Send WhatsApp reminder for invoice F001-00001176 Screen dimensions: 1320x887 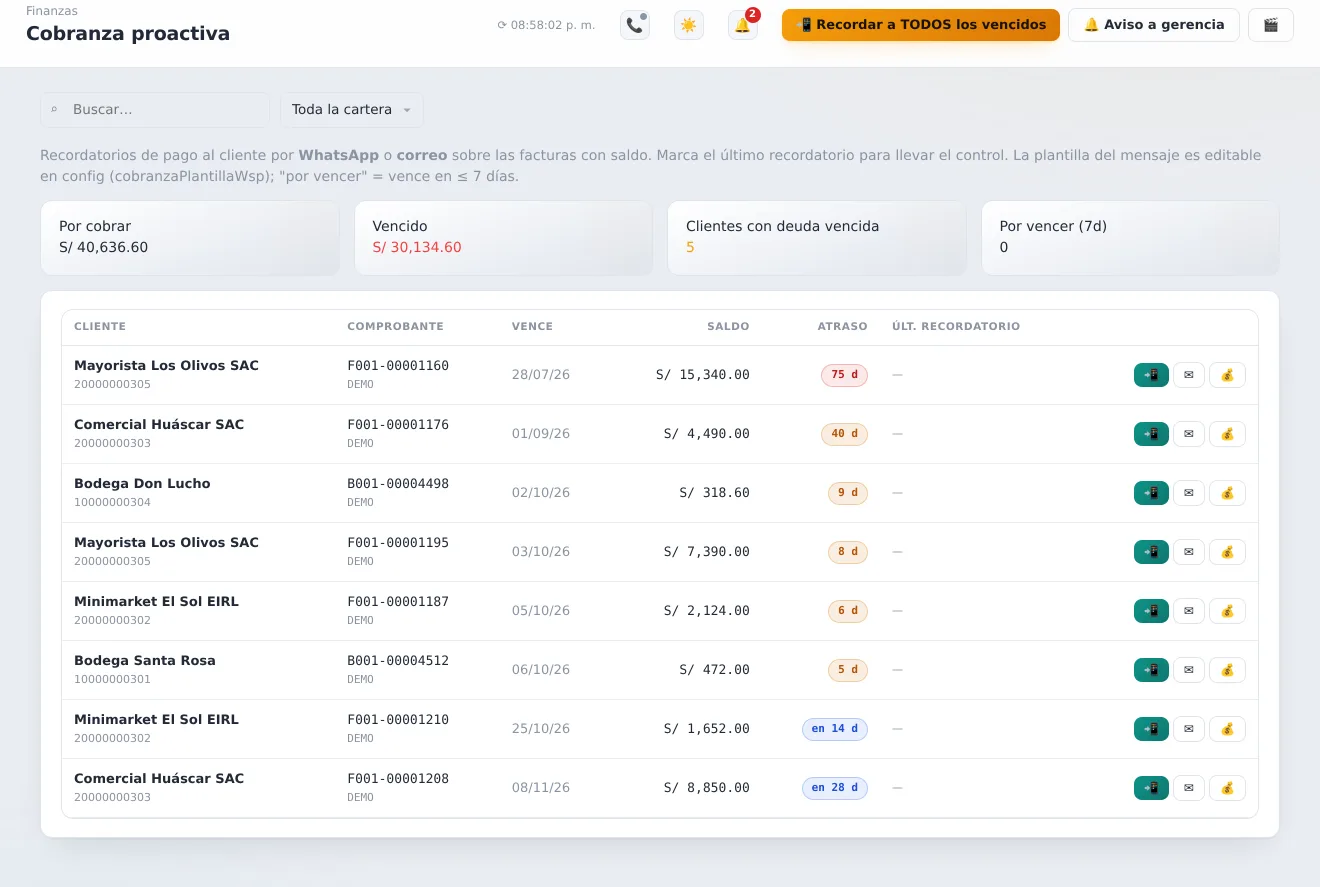(1151, 434)
